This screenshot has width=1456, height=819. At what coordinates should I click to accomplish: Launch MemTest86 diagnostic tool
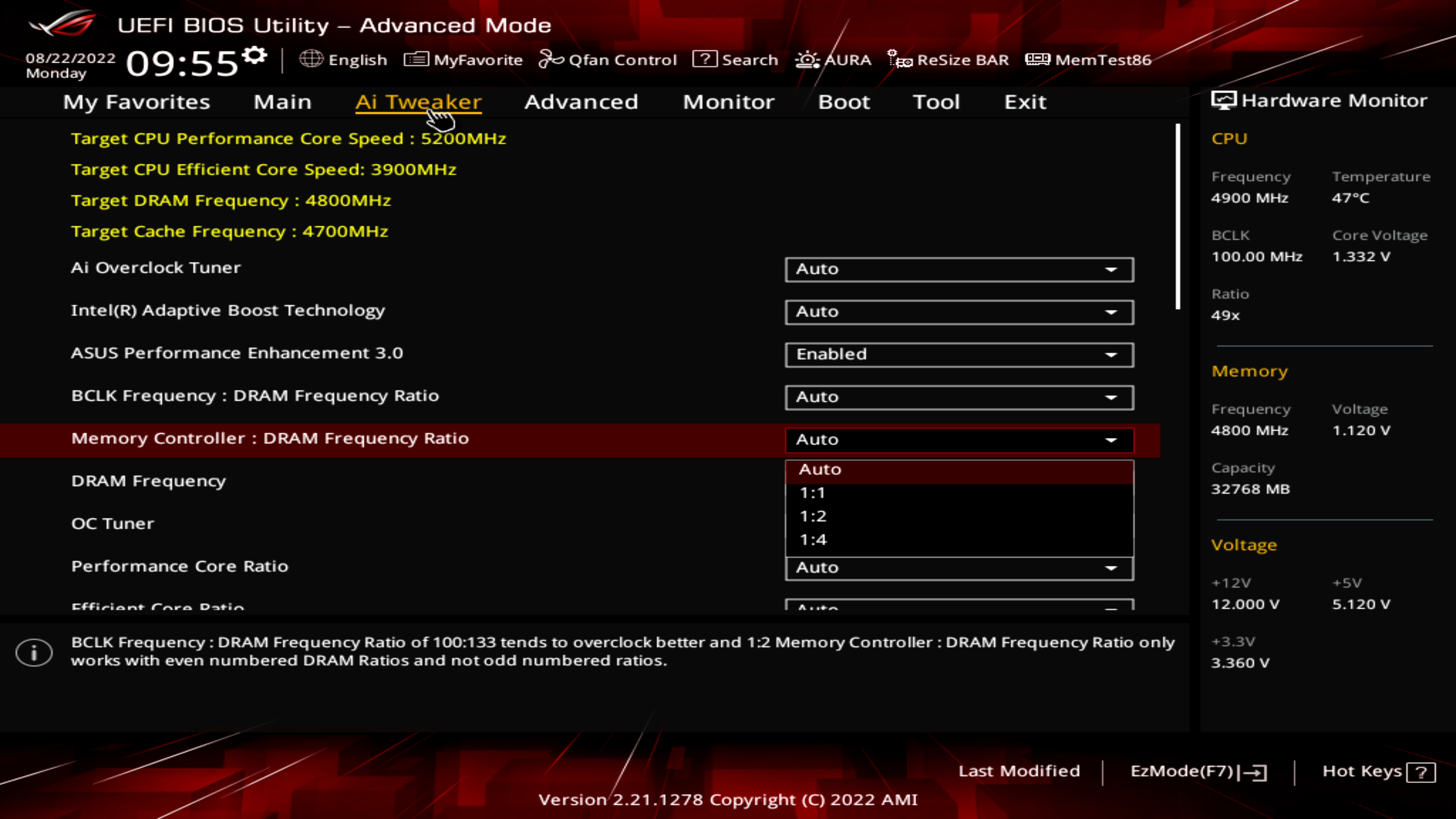click(1089, 59)
